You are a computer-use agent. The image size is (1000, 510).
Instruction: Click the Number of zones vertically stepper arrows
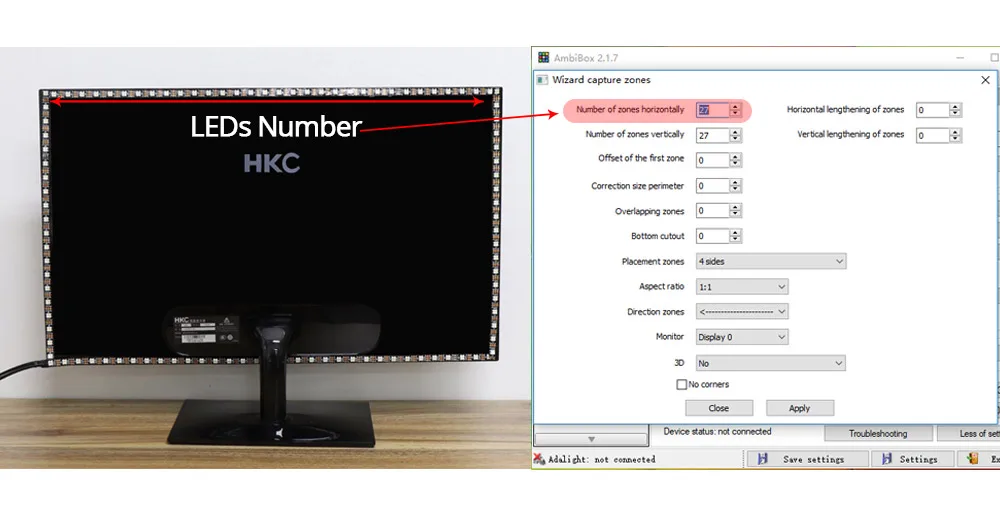coord(736,135)
